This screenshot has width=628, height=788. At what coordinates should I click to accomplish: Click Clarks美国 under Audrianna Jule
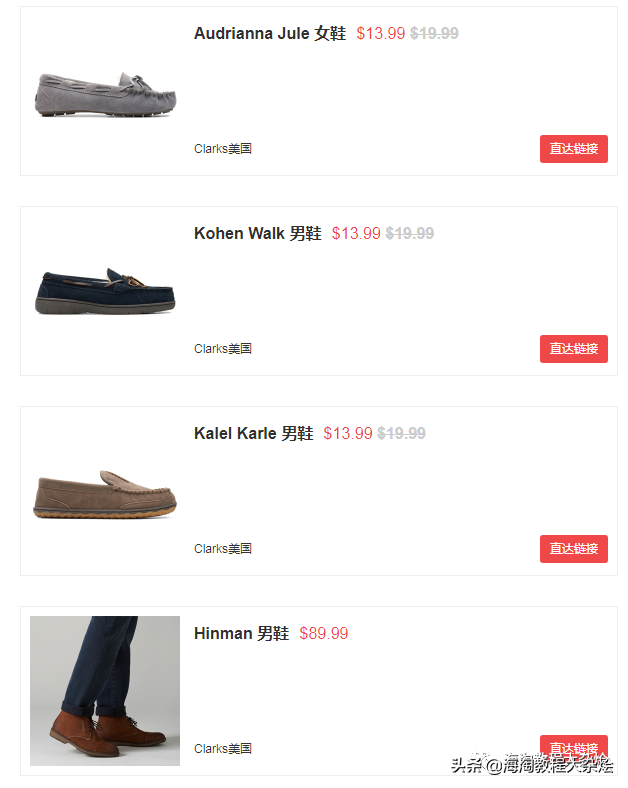click(x=223, y=149)
